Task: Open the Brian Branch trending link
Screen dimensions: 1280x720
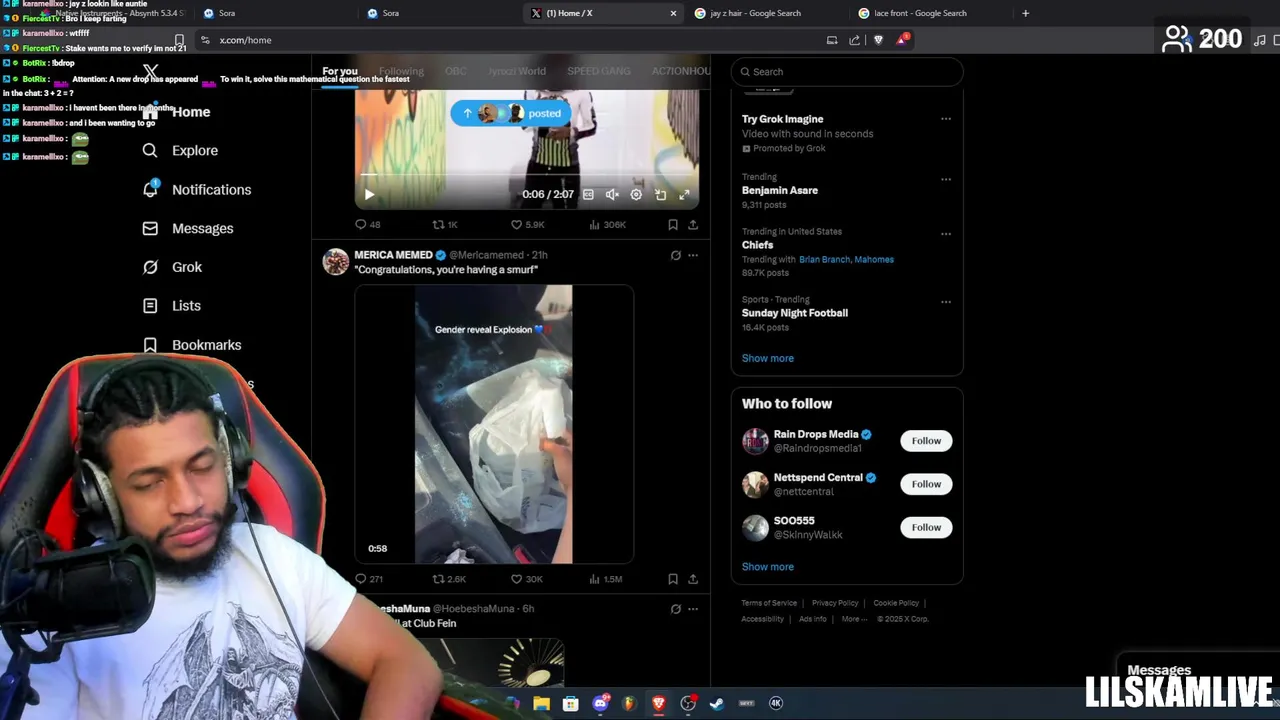Action: point(824,259)
